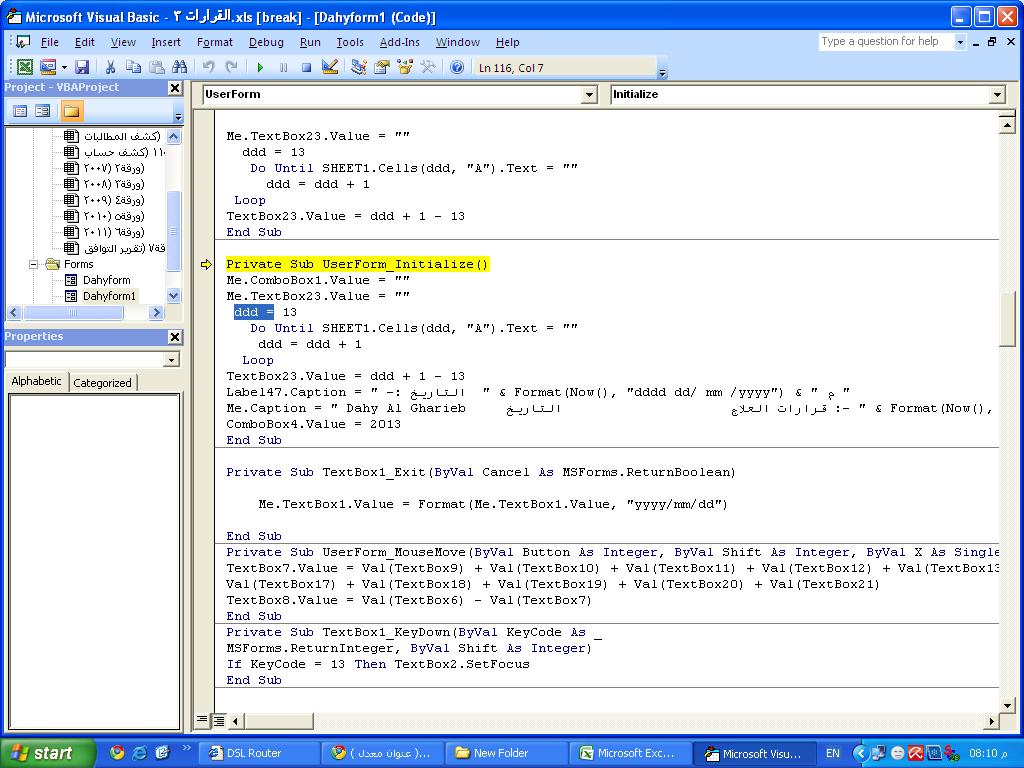
Task: Click the Reset stop square icon
Action: pyautogui.click(x=306, y=67)
